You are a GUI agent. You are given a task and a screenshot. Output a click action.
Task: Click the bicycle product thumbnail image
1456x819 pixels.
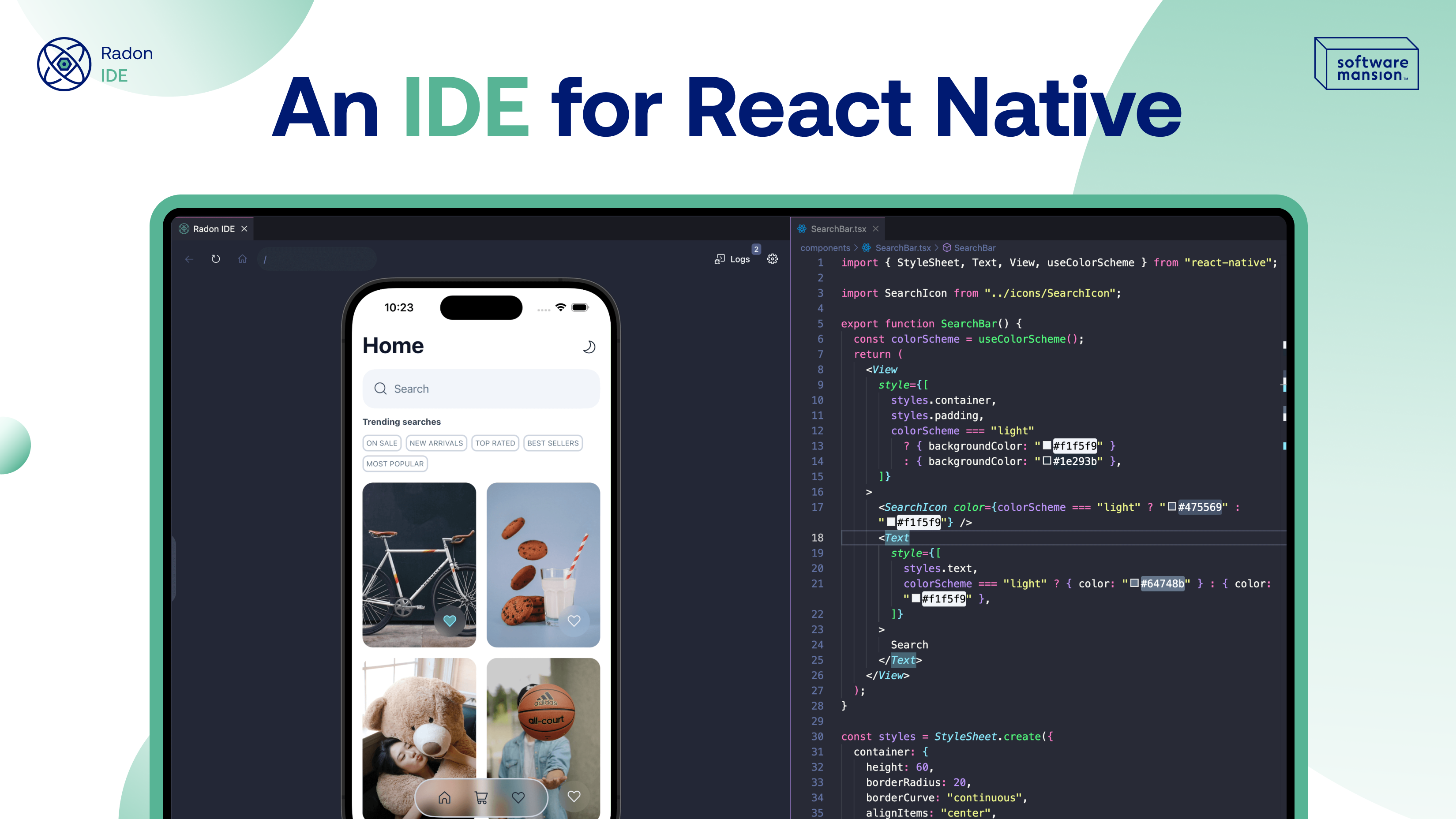point(419,564)
